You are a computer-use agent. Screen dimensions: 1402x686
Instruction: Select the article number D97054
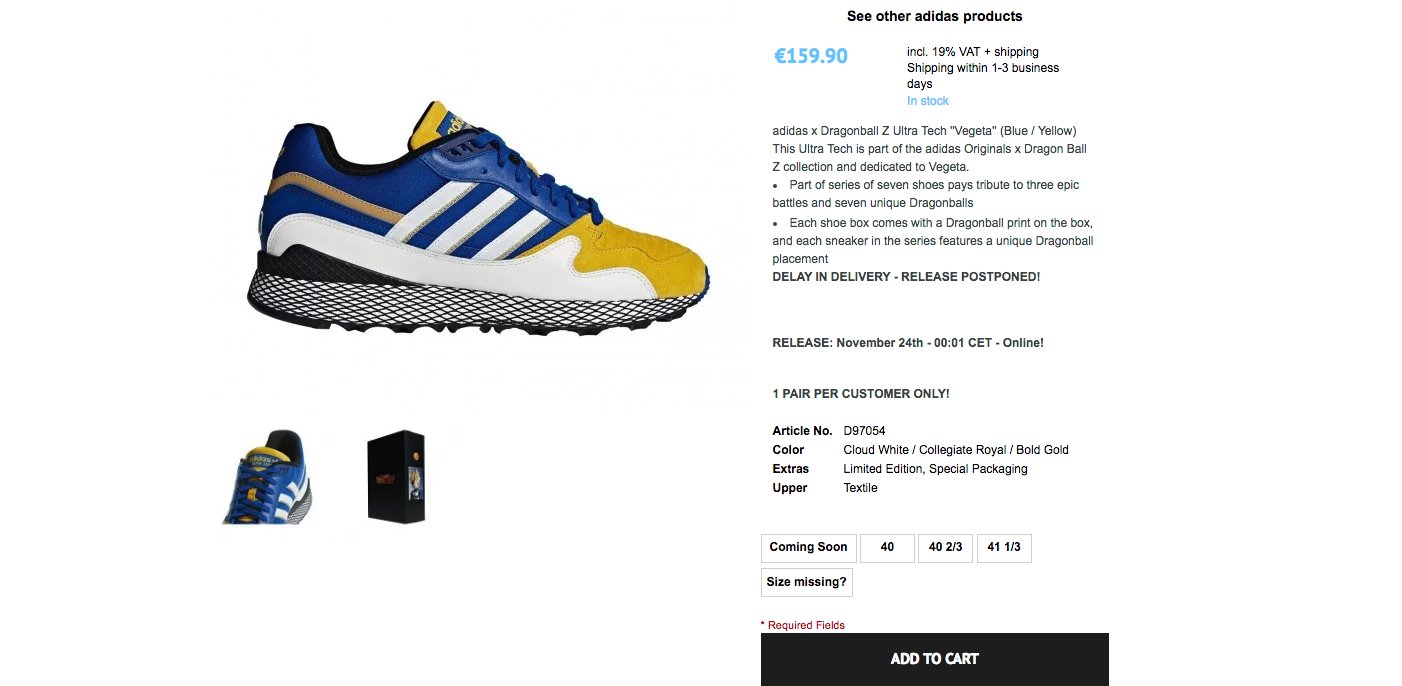(x=865, y=431)
